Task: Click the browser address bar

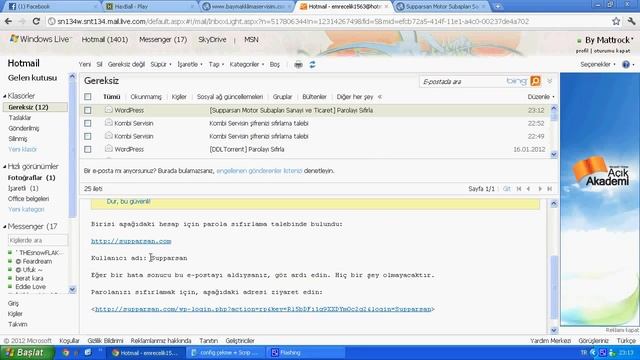Action: (328, 21)
